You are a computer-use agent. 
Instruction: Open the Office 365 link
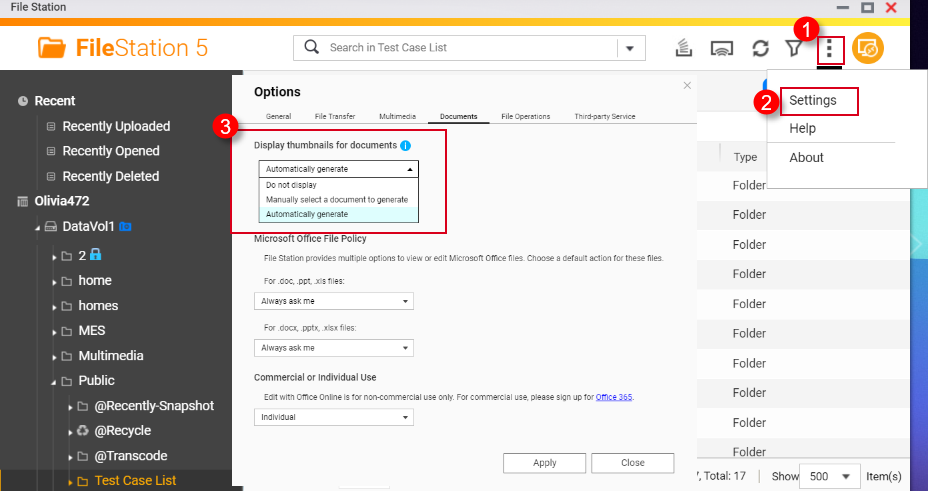click(614, 397)
